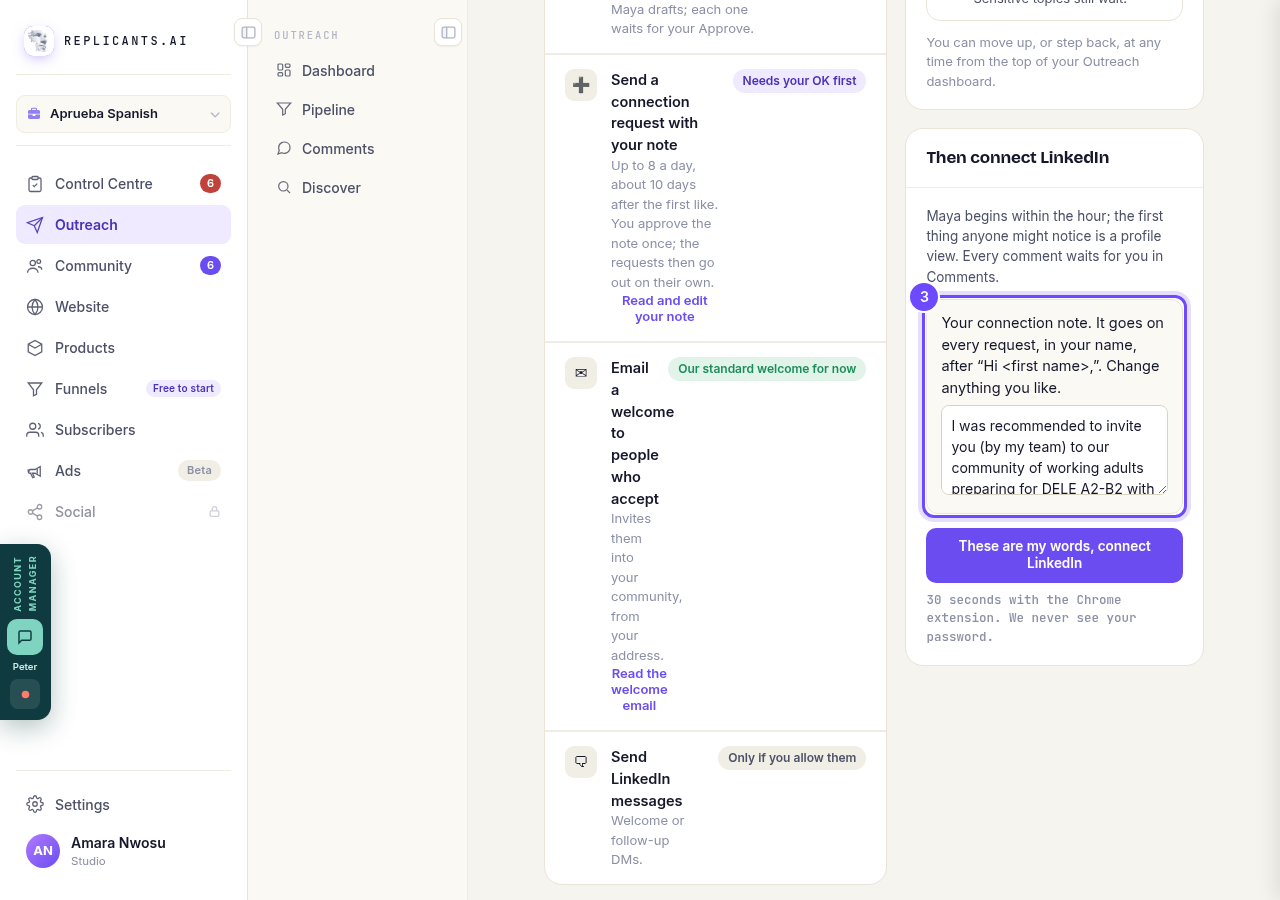The height and width of the screenshot is (900, 1280).
Task: Open account manager chat with Peter
Action: point(25,637)
